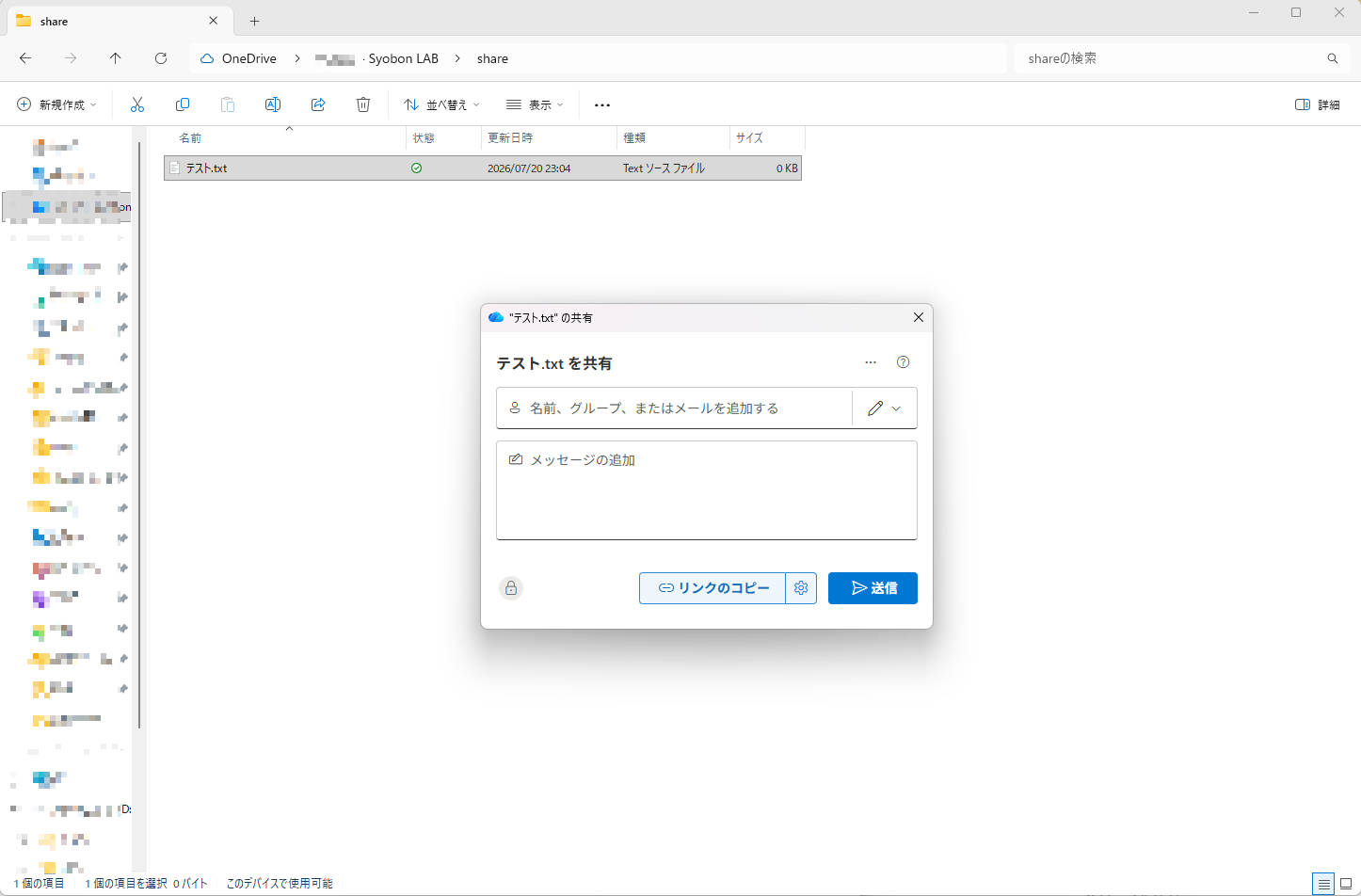Screen dimensions: 1361x896
Task: Close the share tab
Action: (214, 21)
